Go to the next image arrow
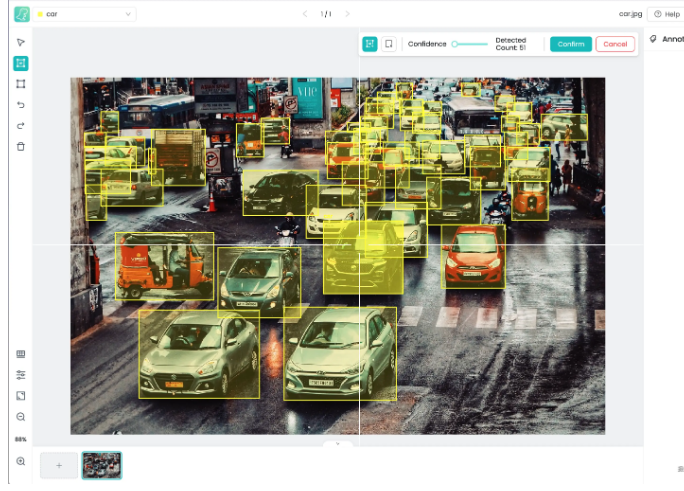The image size is (684, 491). (x=347, y=14)
